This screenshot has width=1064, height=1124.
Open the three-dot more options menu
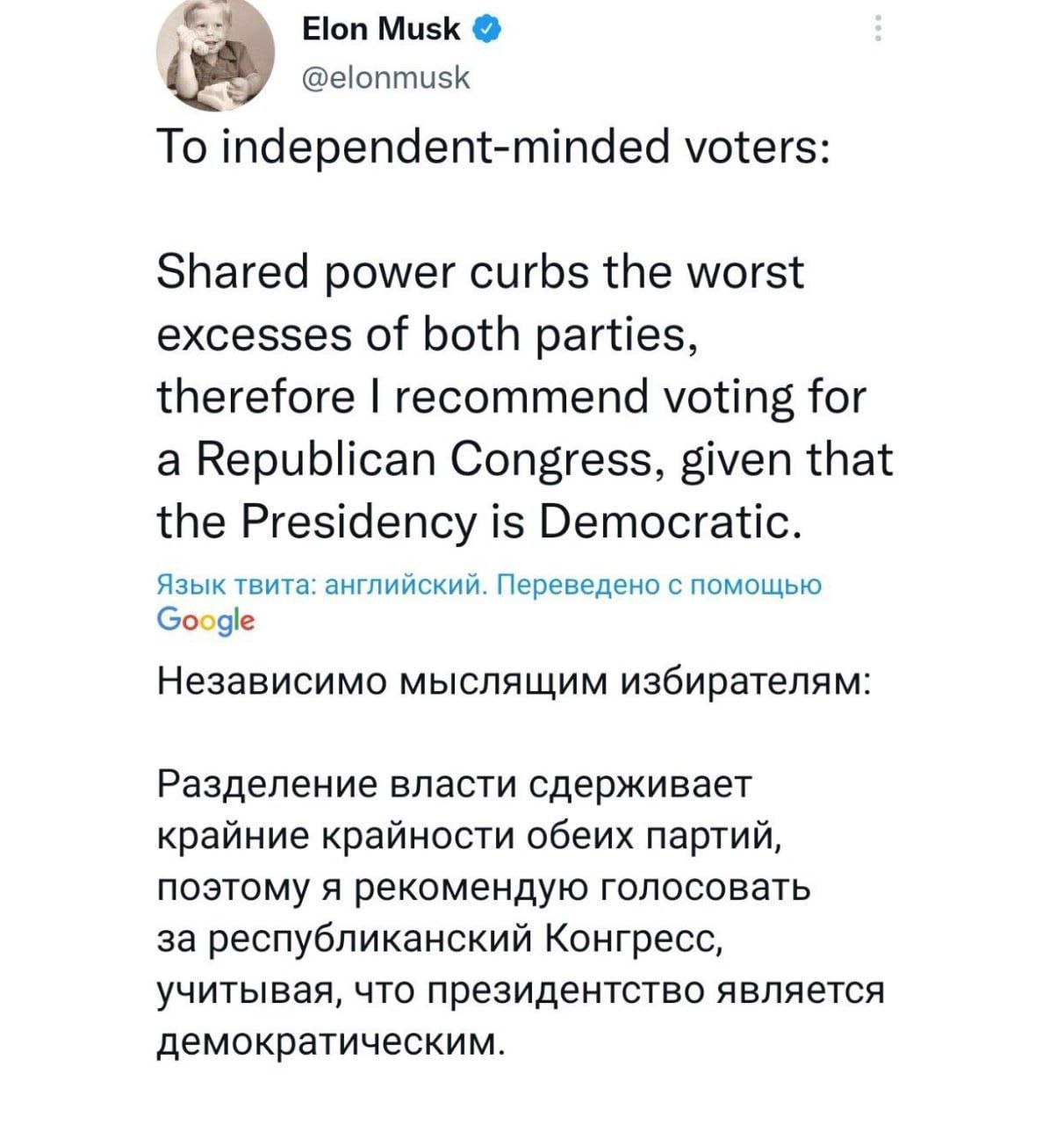point(876,32)
